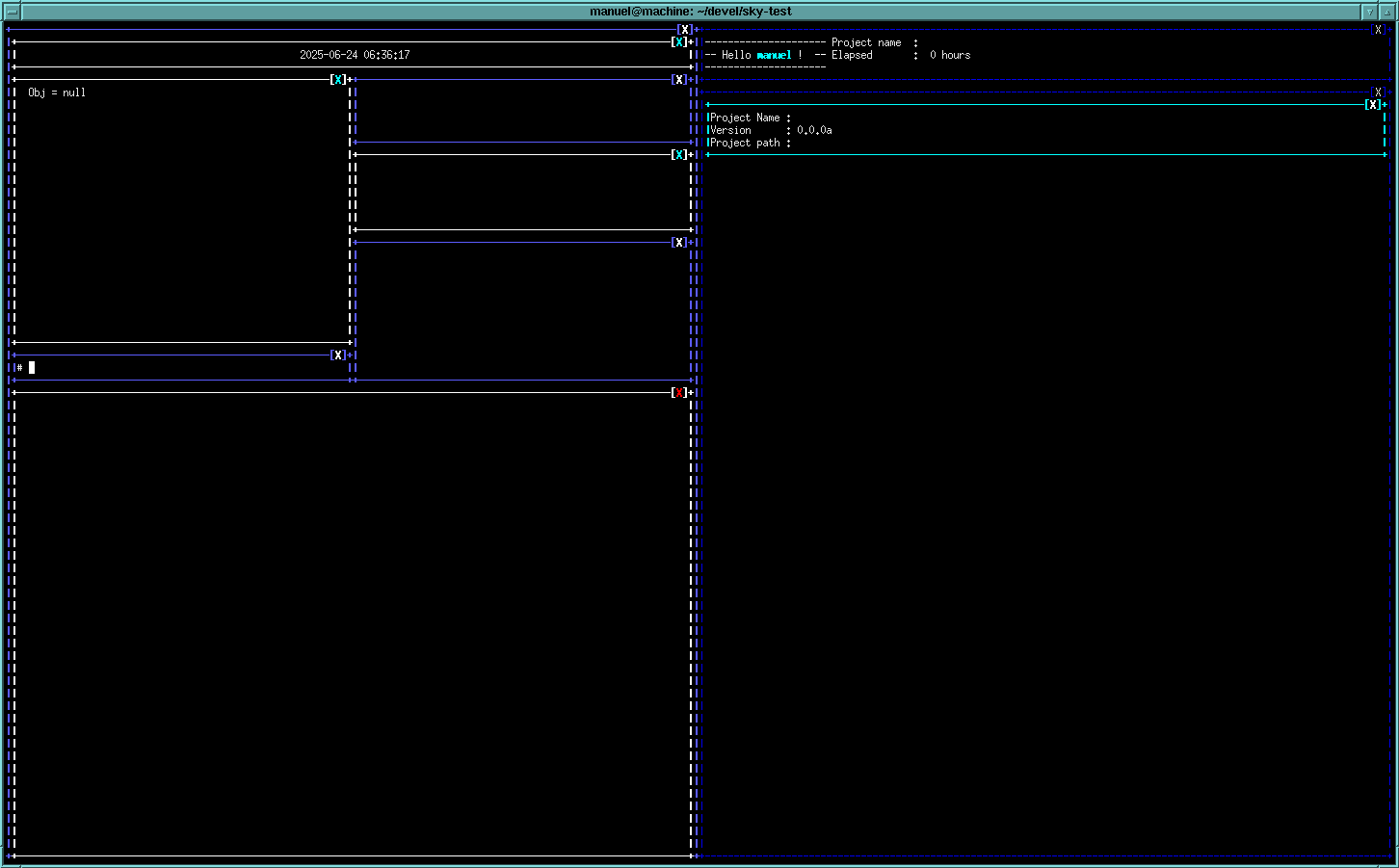Close the outermost left container panel
This screenshot has height=868, width=1399.
pyautogui.click(x=685, y=30)
